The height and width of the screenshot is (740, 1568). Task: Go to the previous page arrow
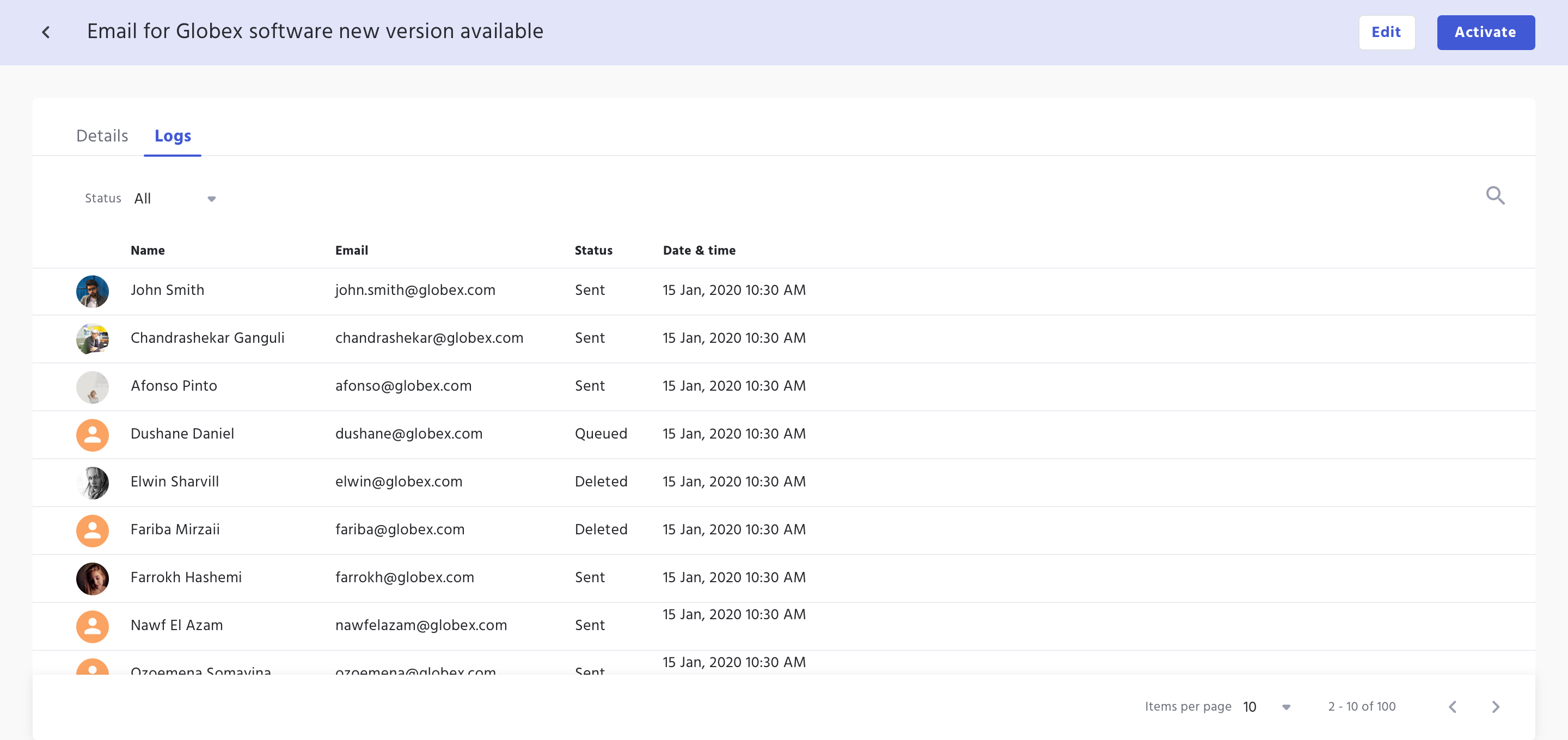[1453, 706]
